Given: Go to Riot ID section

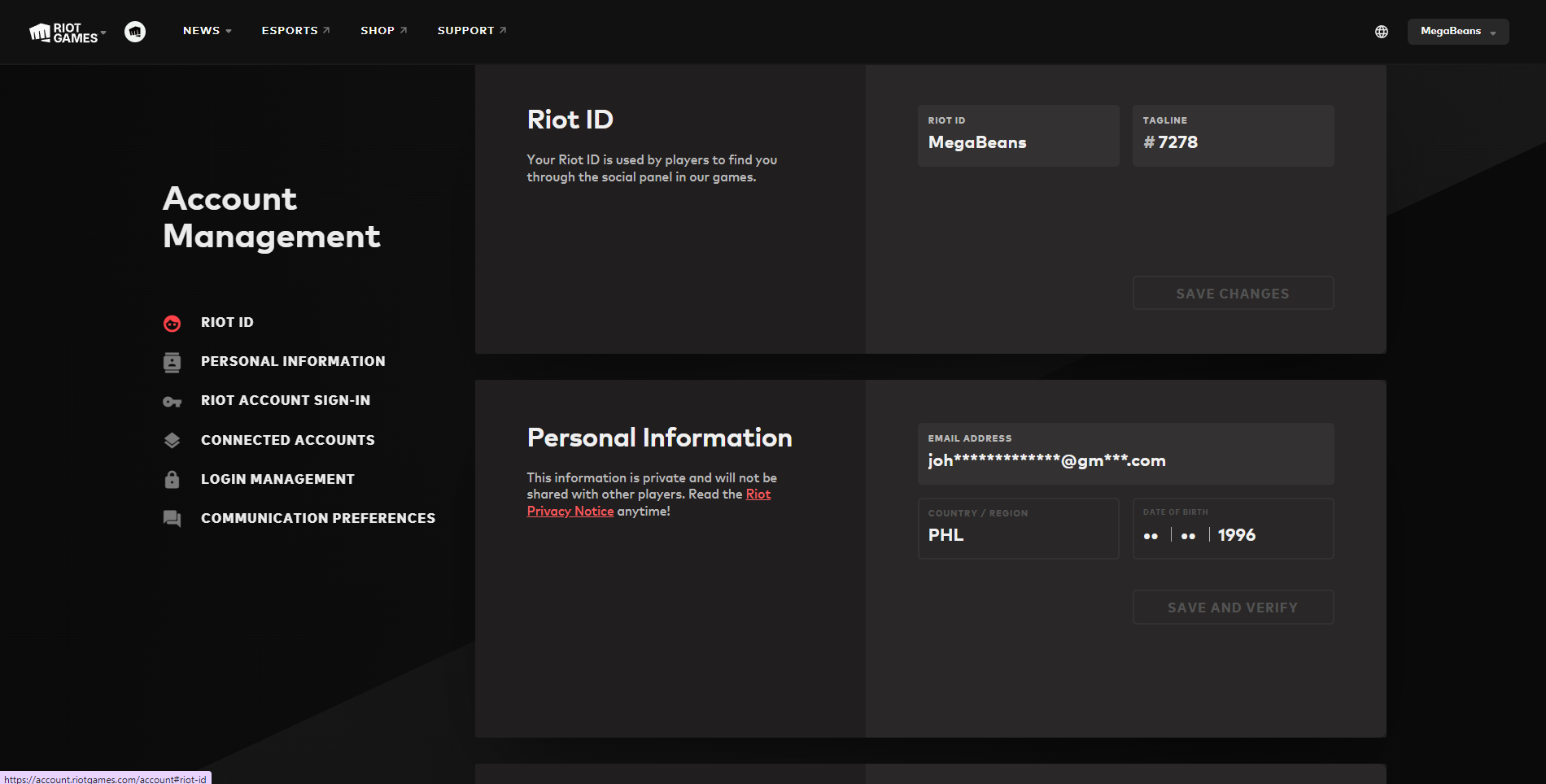Looking at the screenshot, I should point(227,322).
